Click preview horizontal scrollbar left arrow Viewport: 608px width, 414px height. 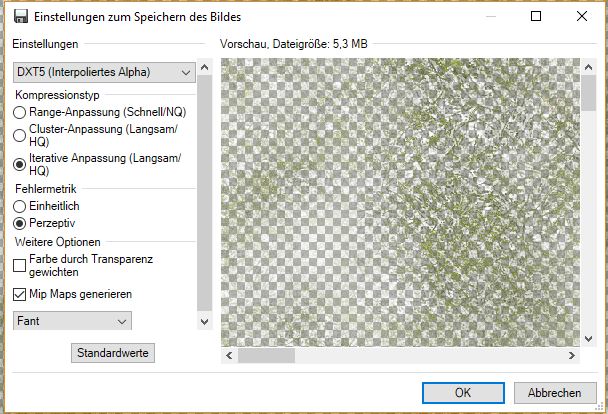point(228,355)
